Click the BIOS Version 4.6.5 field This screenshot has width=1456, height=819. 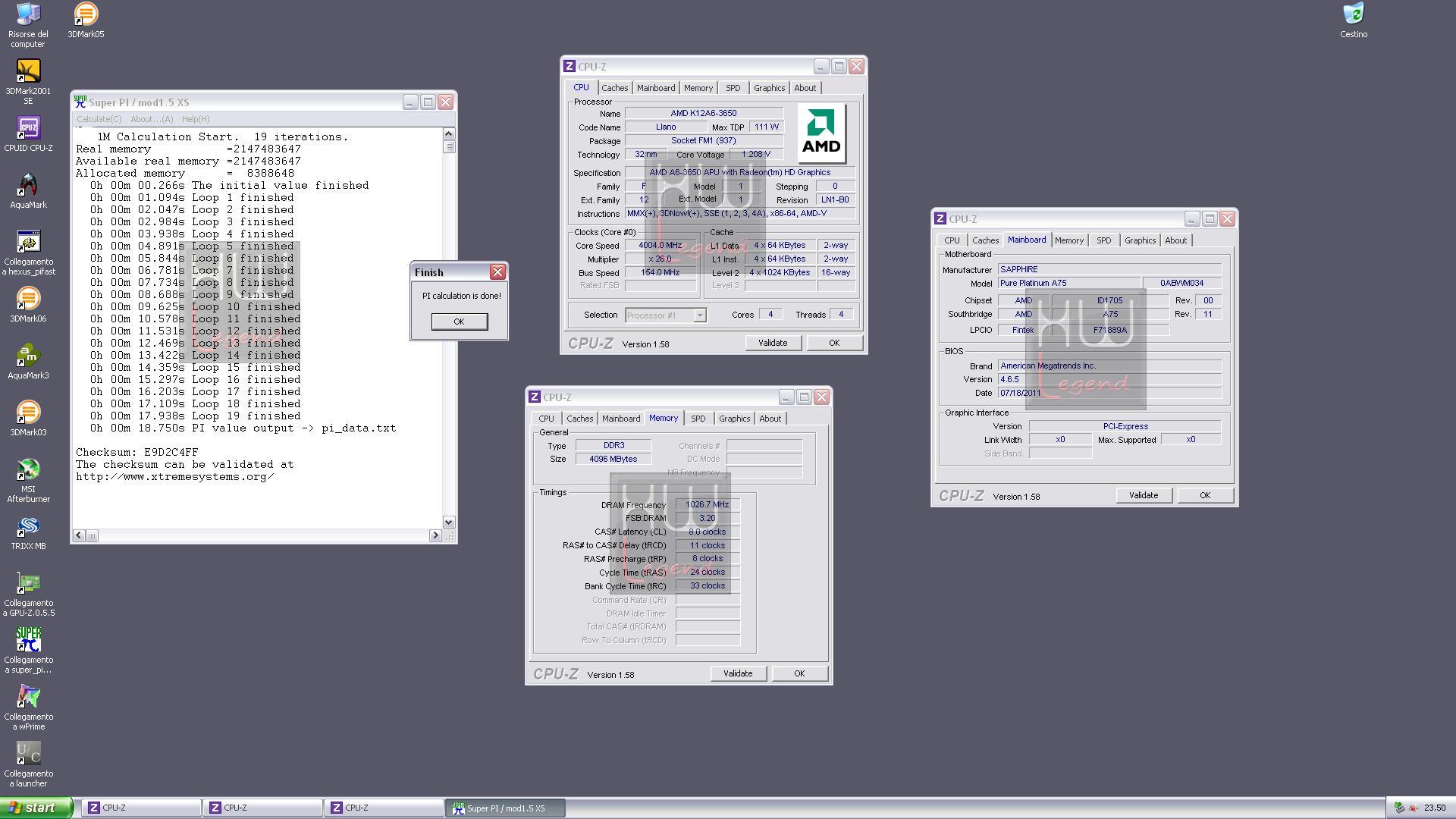1109,380
